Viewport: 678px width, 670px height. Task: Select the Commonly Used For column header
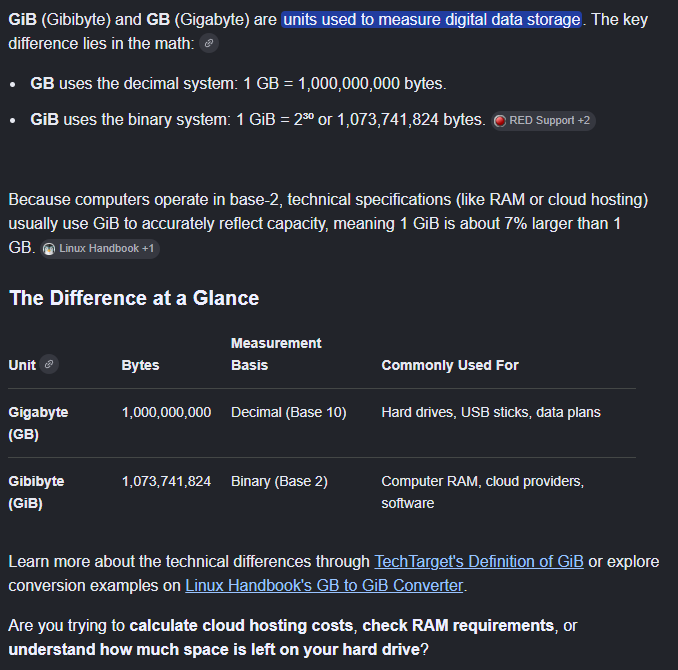450,365
